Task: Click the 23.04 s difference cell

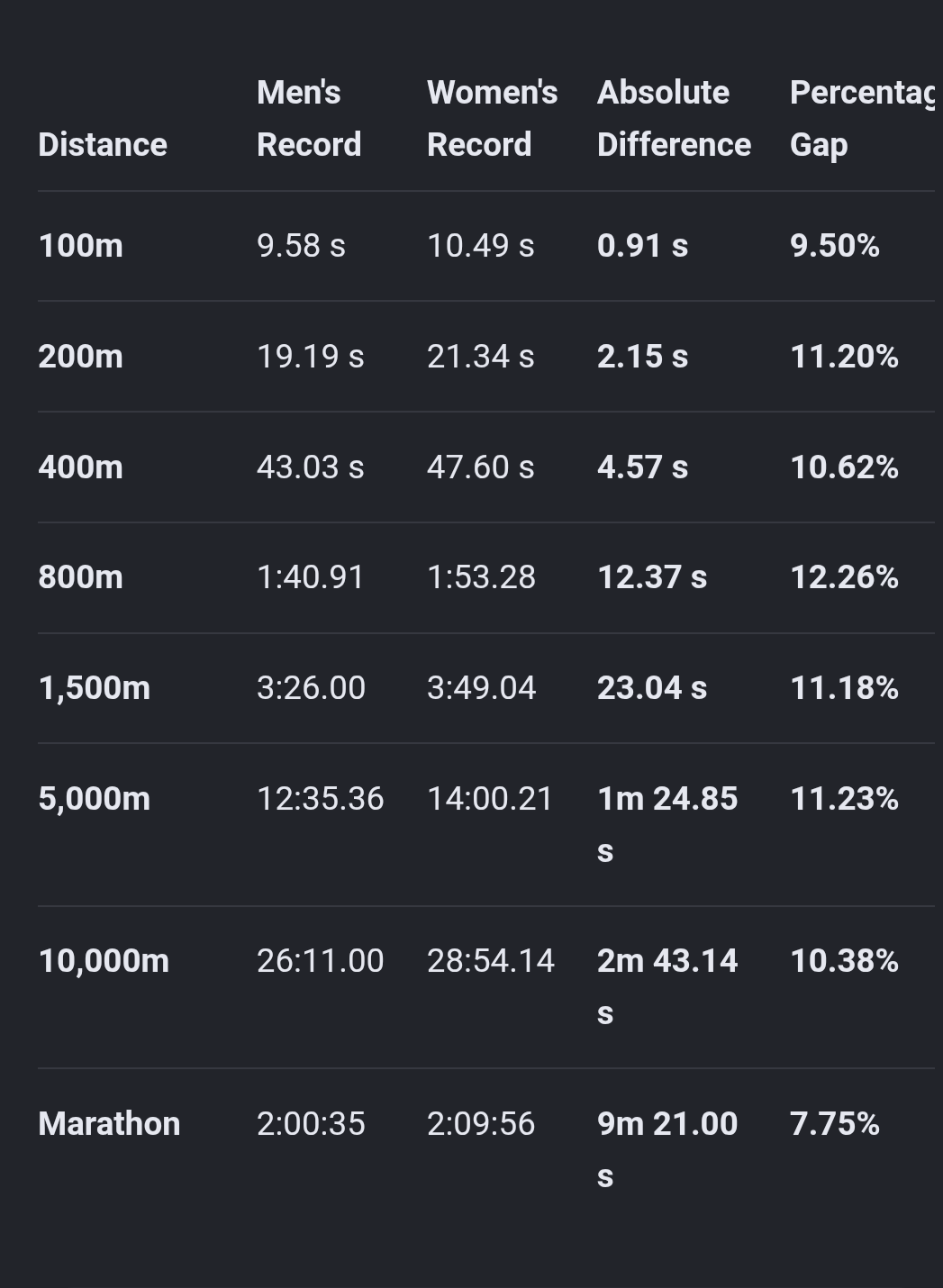Action: (x=652, y=687)
